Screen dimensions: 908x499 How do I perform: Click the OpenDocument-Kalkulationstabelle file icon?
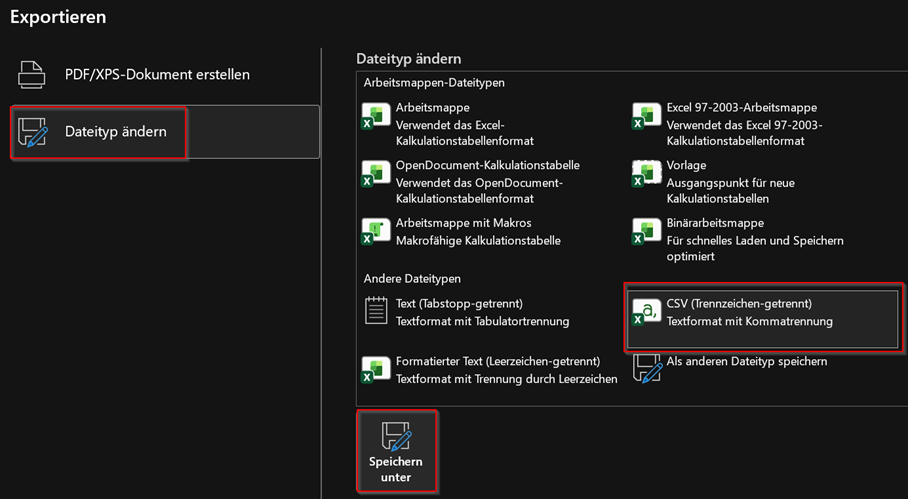[376, 174]
